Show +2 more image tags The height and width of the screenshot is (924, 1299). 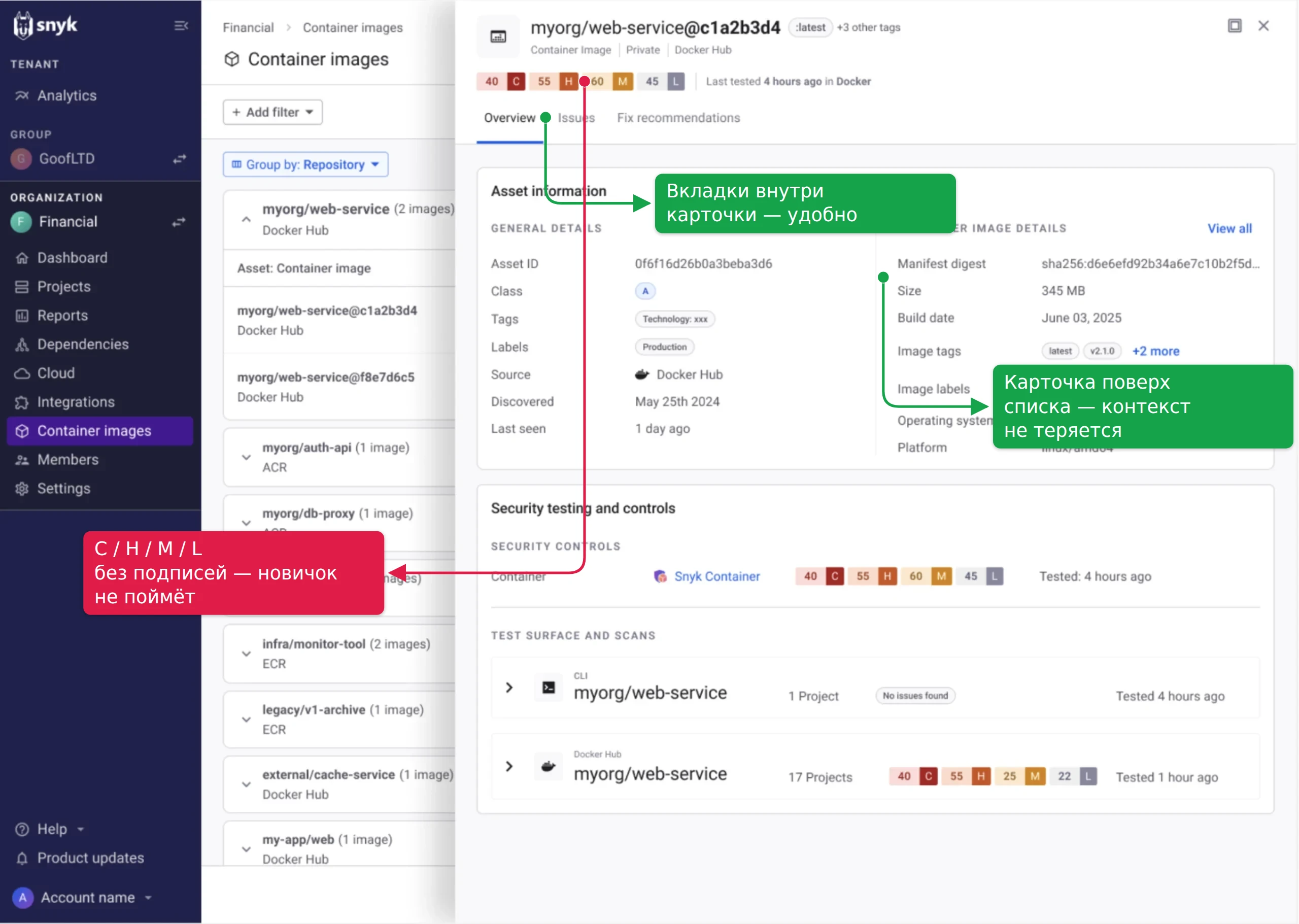coord(1155,351)
